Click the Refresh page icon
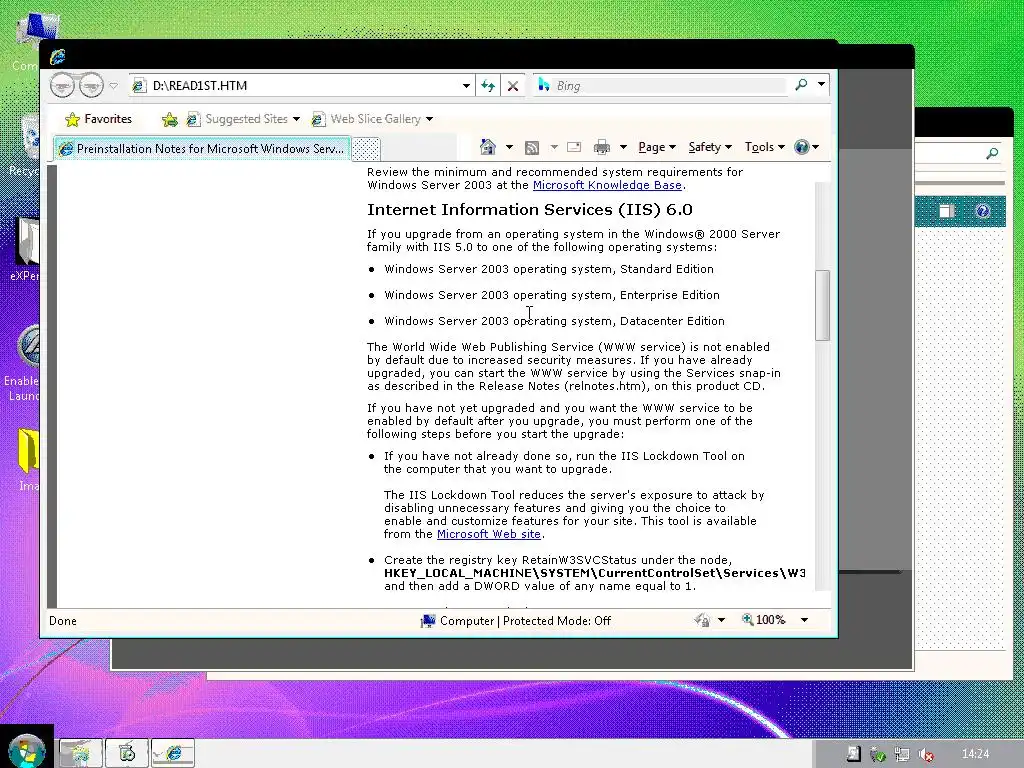Viewport: 1024px width, 768px height. click(488, 86)
